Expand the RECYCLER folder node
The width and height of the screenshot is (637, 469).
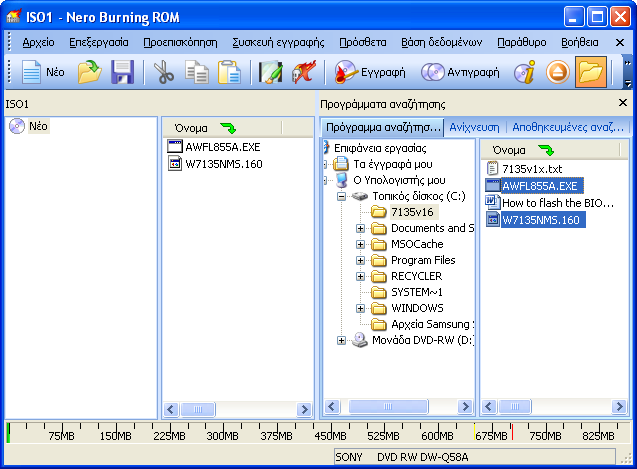[360, 276]
